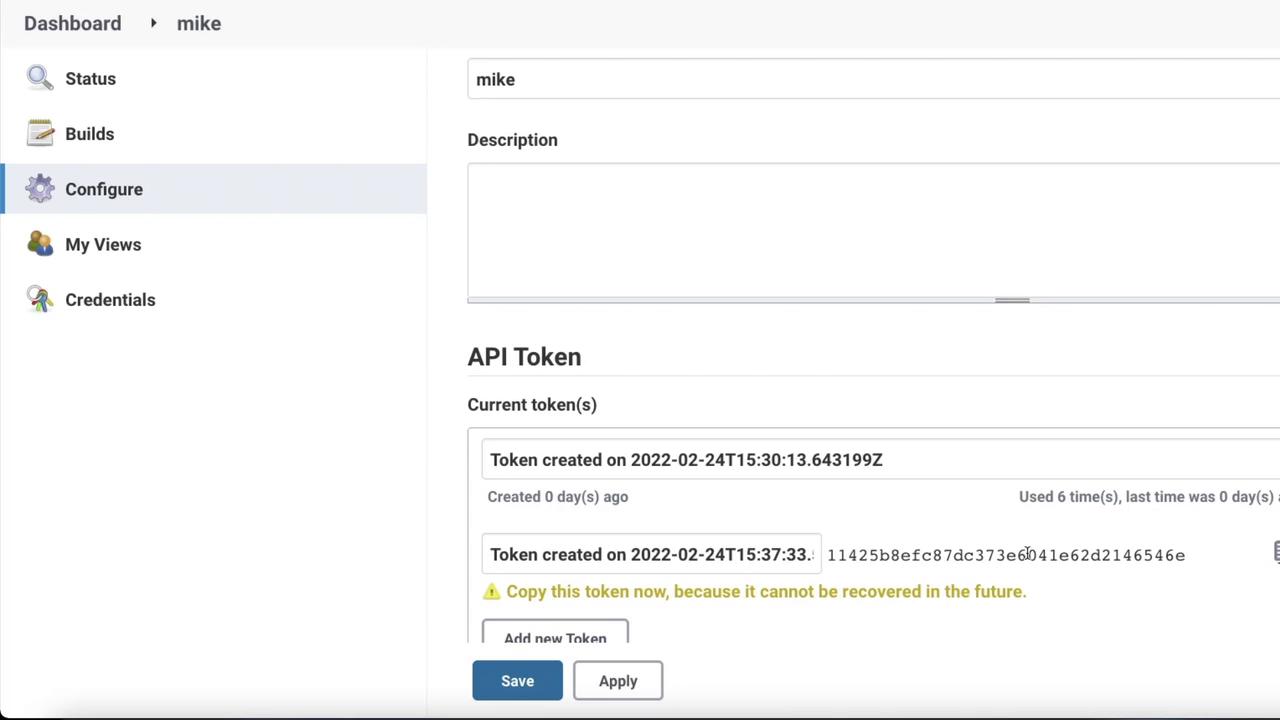
Task: Open the mike breadcrumb link
Action: coord(199,23)
